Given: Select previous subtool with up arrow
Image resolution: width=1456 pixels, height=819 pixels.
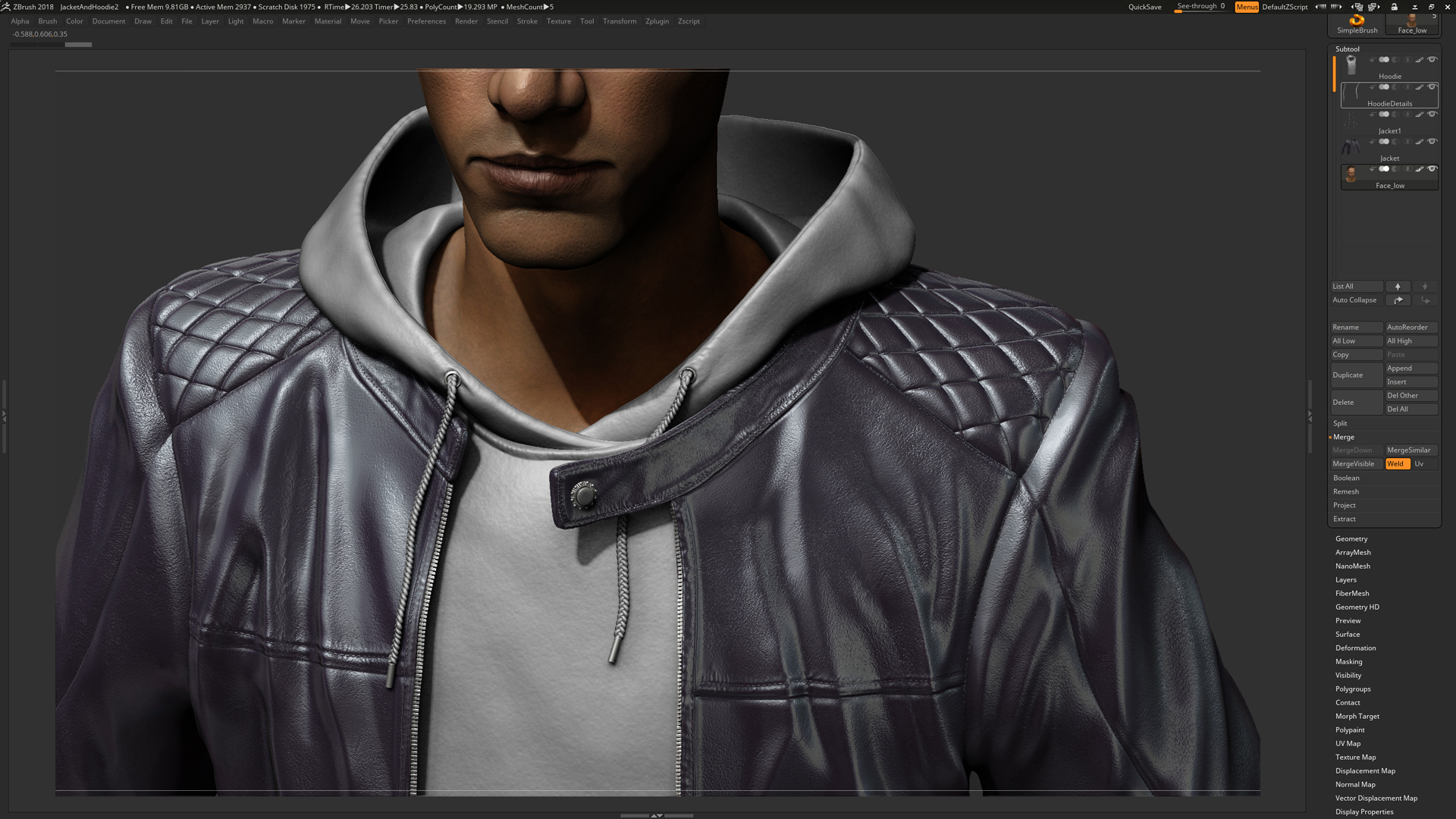Looking at the screenshot, I should click(1398, 287).
